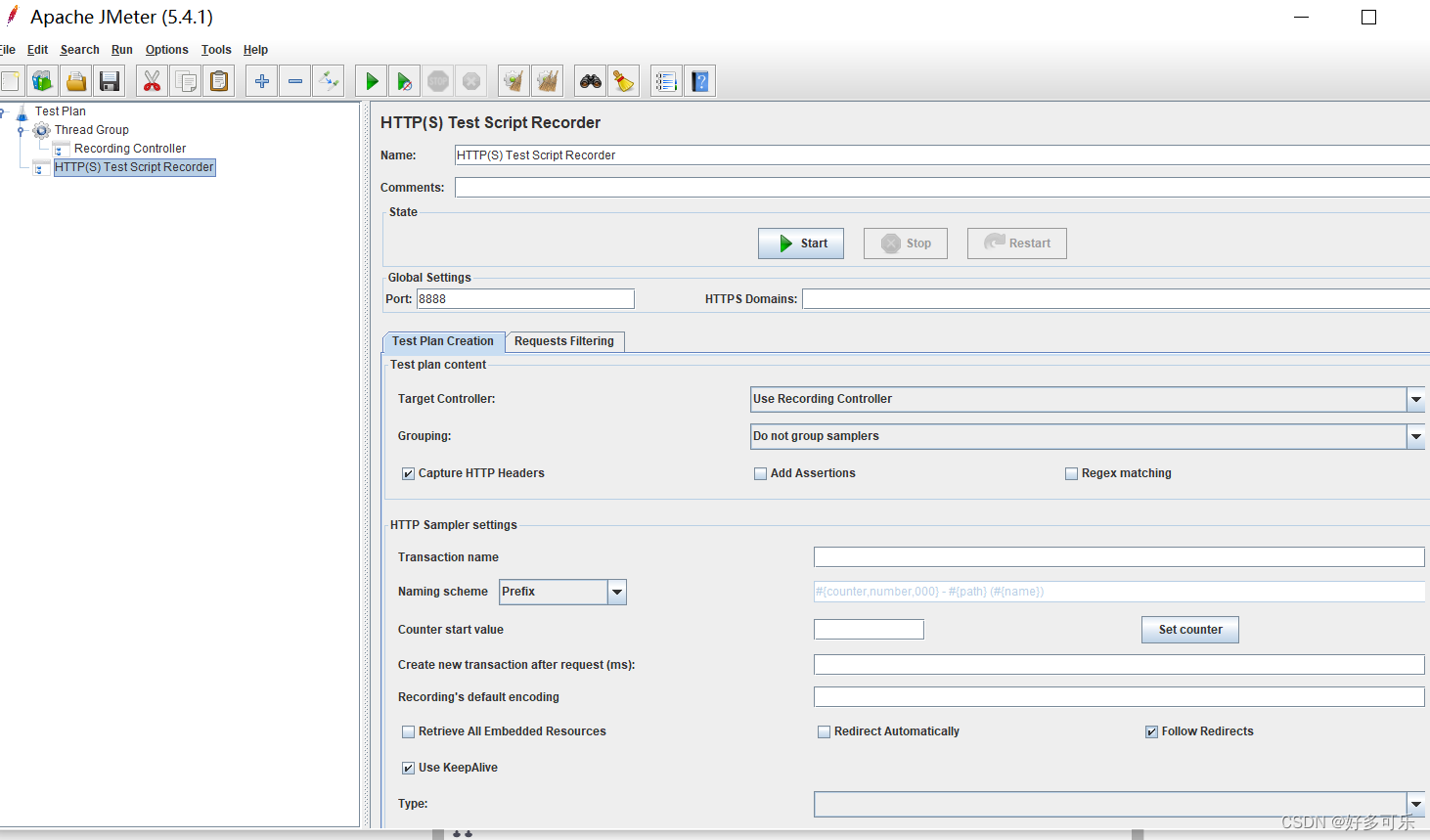Click the Recording's default encoding field
This screenshot has width=1430, height=840.
(1119, 697)
